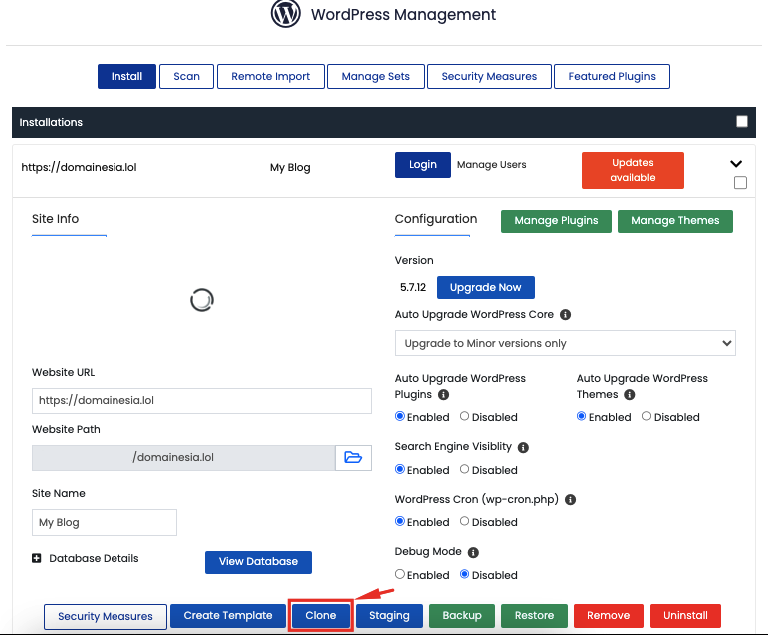768x635 pixels.
Task: Show info icon for Debug Mode
Action: click(473, 553)
